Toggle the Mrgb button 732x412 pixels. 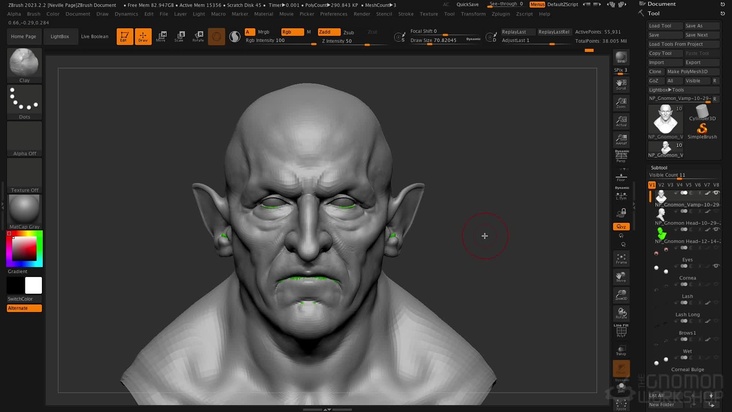[264, 32]
